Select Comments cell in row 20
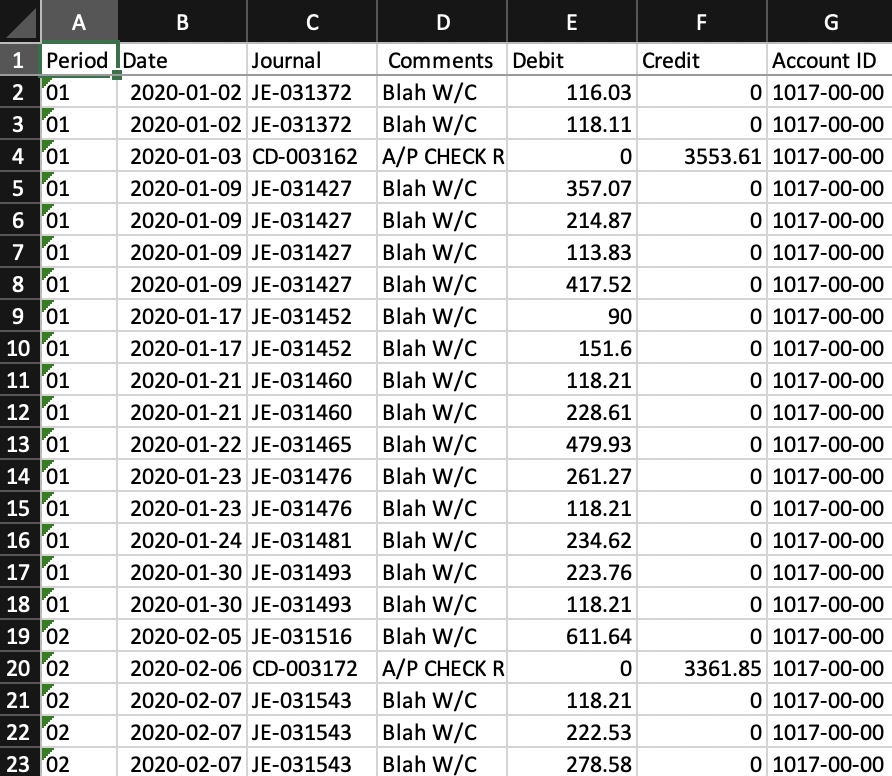The width and height of the screenshot is (892, 776). coord(442,667)
